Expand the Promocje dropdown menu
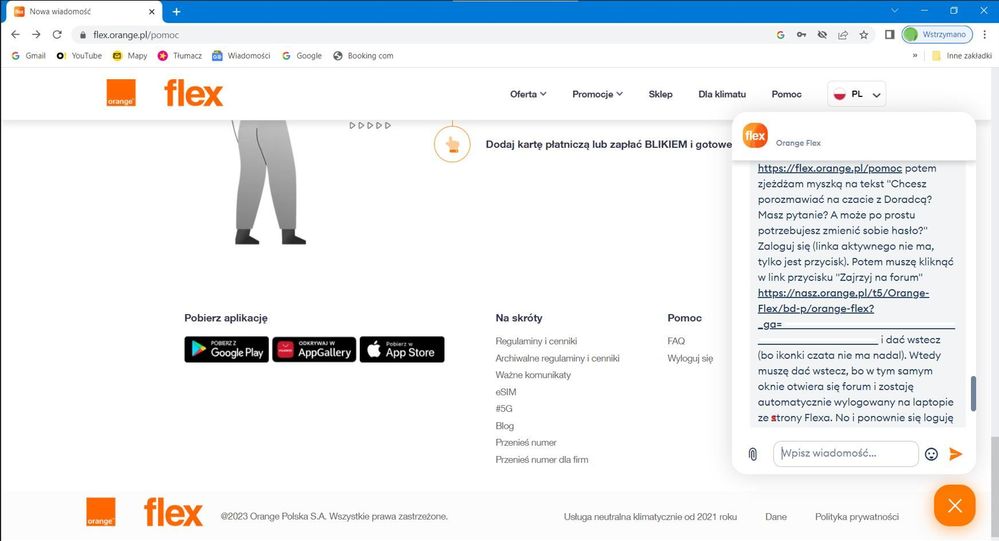 597,94
